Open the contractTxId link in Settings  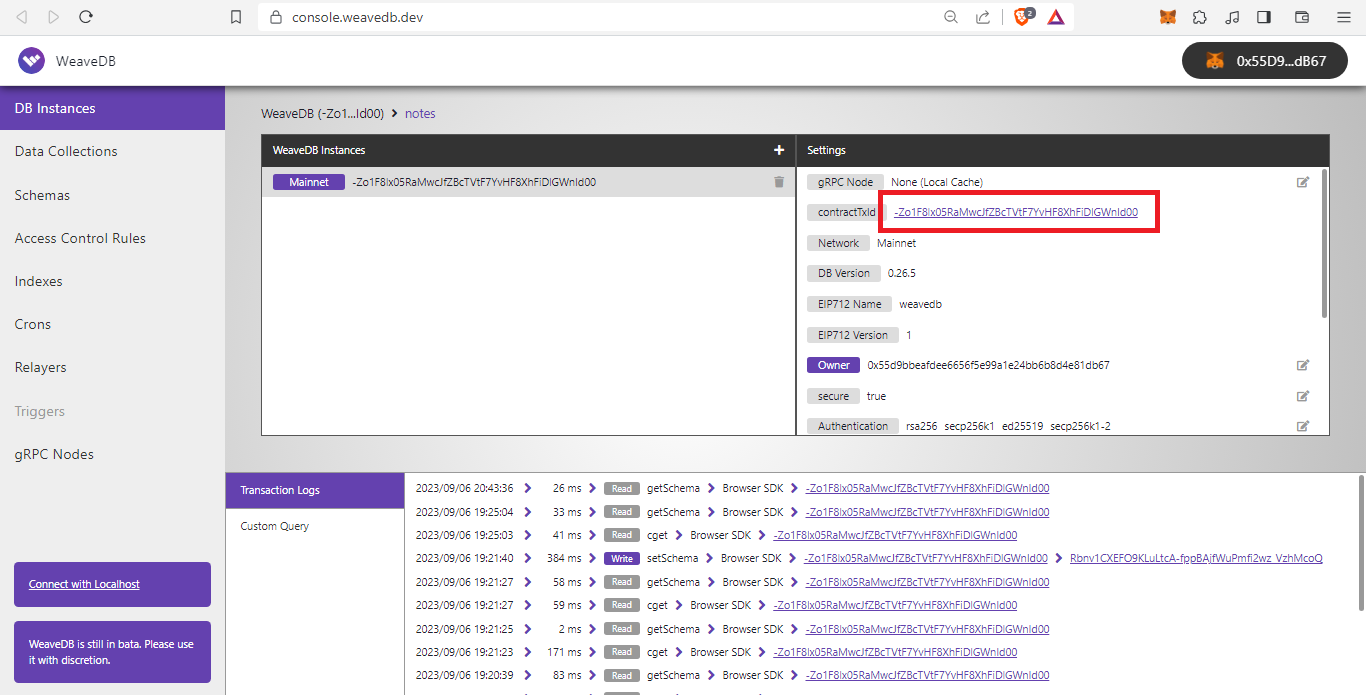tap(1016, 212)
